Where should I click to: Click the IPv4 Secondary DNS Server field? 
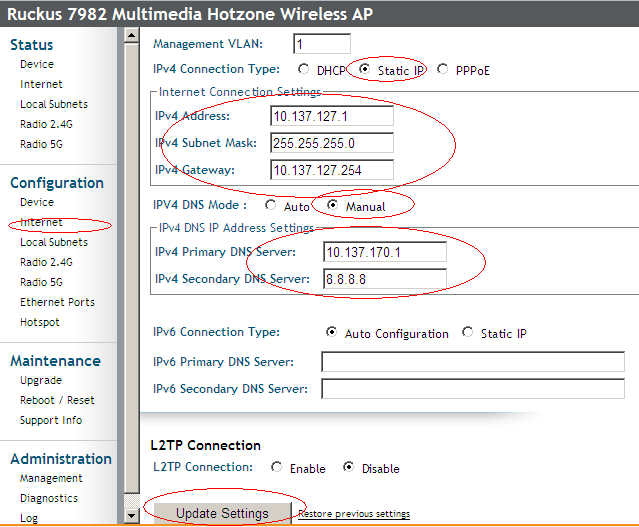(x=385, y=279)
